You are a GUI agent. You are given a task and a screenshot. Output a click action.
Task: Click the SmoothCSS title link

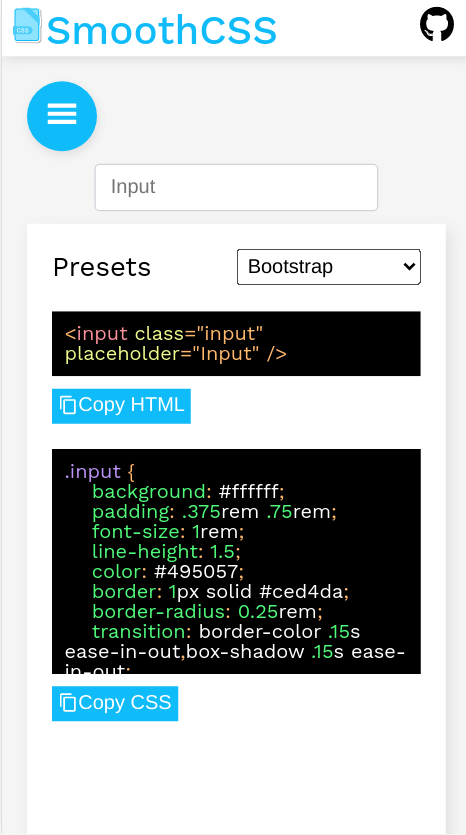coord(161,30)
